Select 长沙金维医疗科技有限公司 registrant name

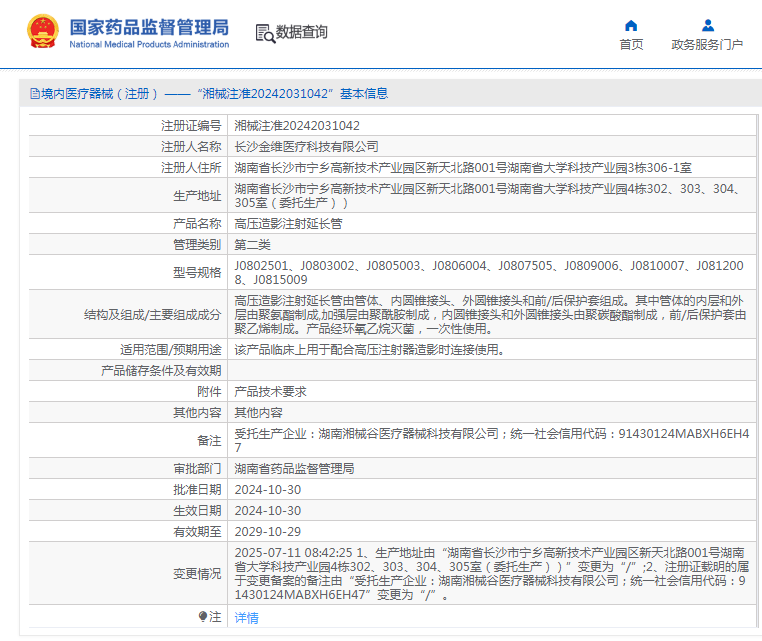pos(306,147)
